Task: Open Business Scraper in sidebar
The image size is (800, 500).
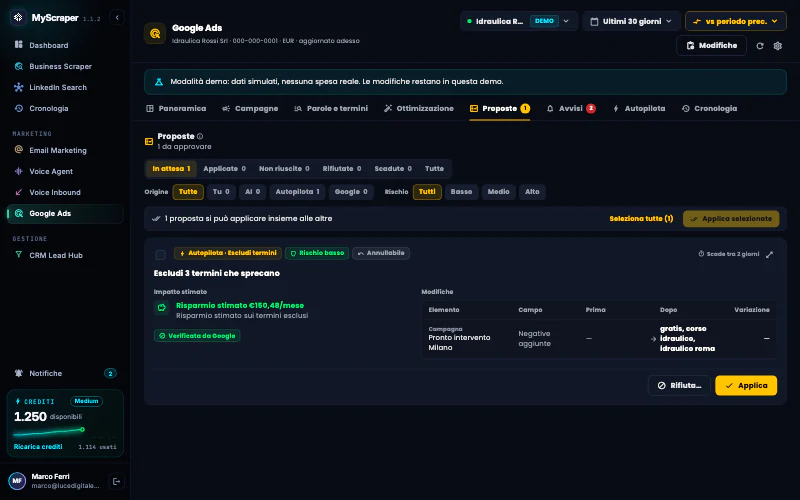Action: (65, 66)
